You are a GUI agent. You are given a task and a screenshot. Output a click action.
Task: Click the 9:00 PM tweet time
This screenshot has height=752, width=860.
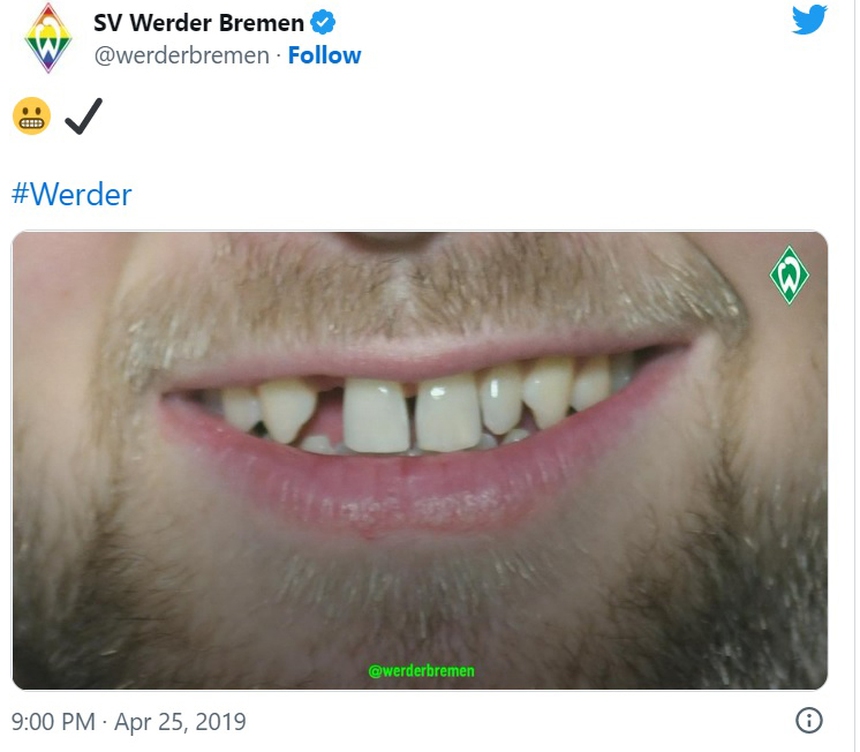click(x=53, y=721)
